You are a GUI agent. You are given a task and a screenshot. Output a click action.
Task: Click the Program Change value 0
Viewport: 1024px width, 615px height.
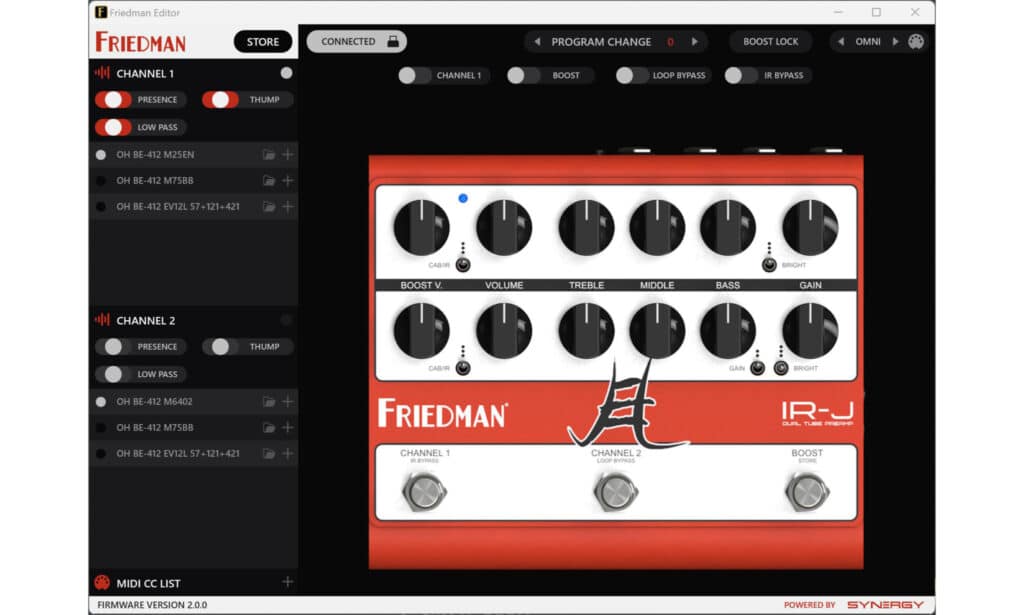[x=670, y=42]
